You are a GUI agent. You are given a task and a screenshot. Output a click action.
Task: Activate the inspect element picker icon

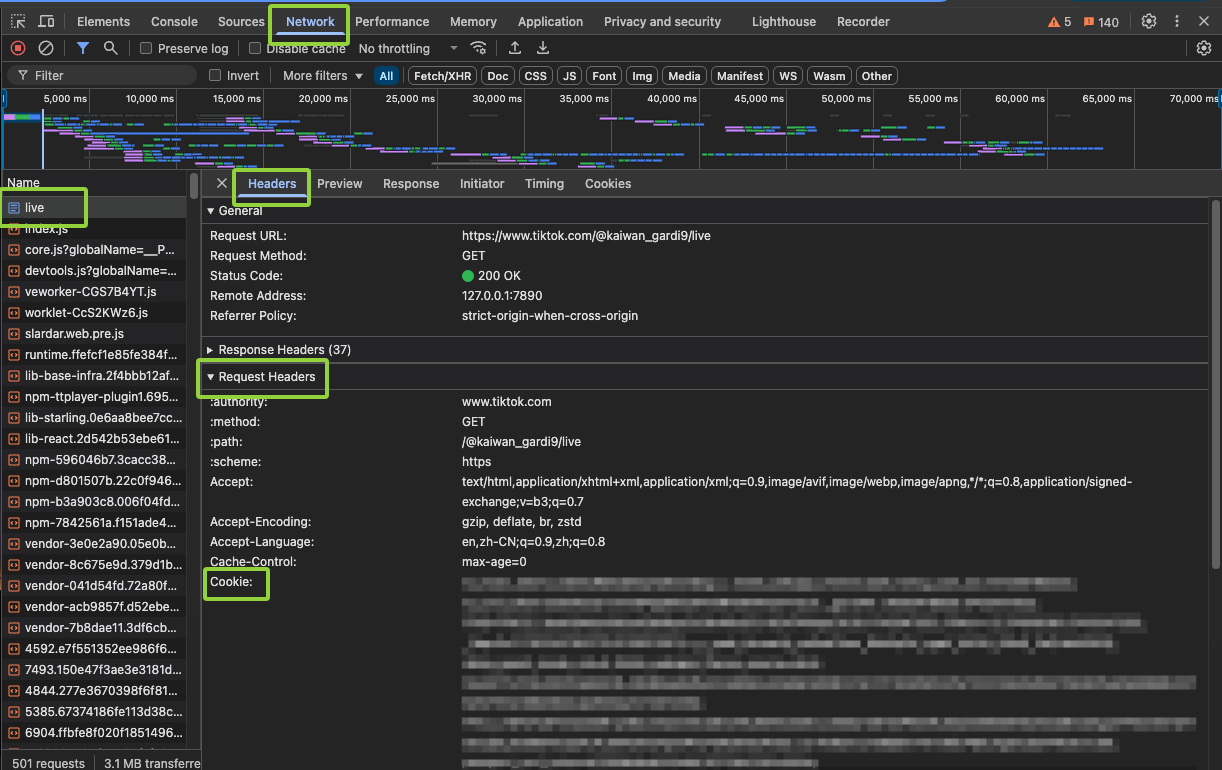(18, 21)
